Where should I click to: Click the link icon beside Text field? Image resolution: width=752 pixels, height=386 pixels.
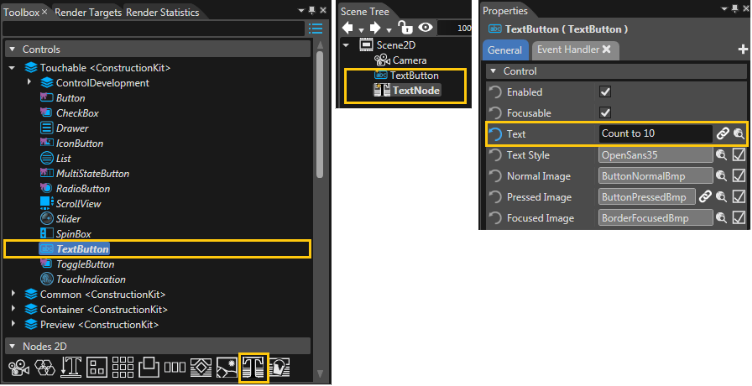(723, 134)
